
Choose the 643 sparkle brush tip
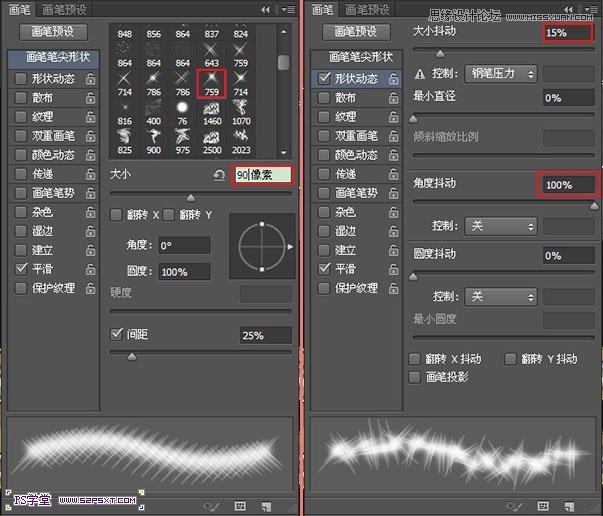pos(211,55)
